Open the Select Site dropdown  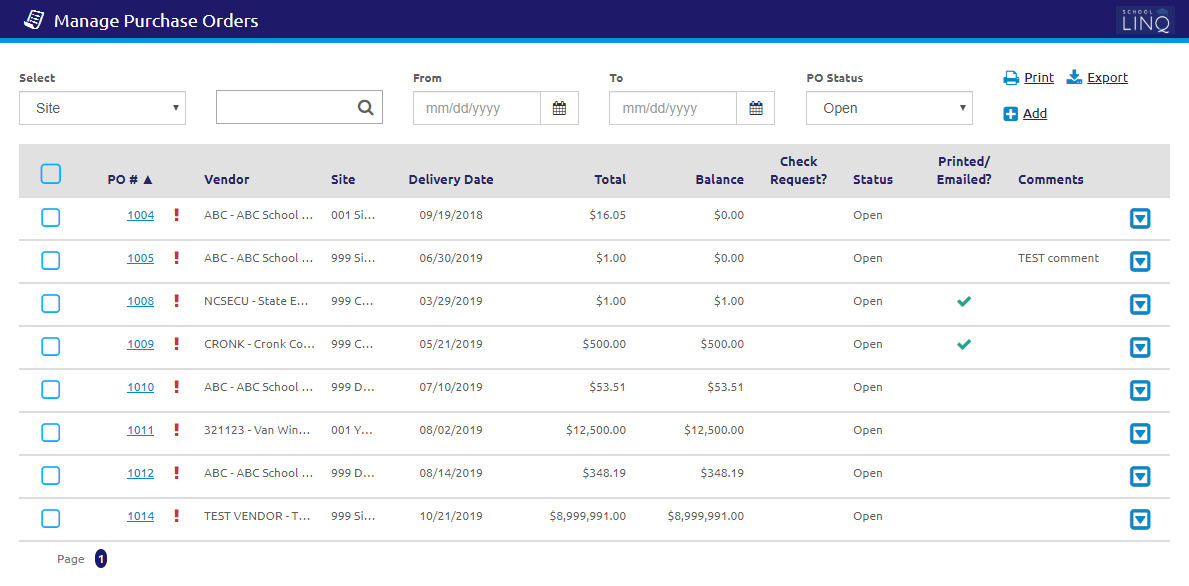[102, 108]
